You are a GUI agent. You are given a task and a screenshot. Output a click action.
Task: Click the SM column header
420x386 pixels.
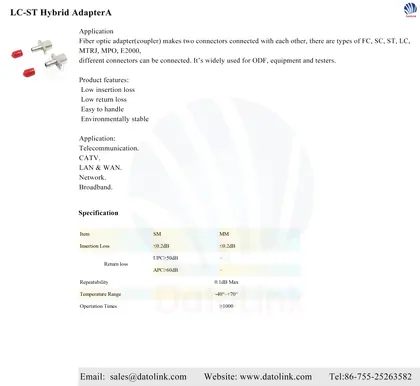(x=157, y=234)
